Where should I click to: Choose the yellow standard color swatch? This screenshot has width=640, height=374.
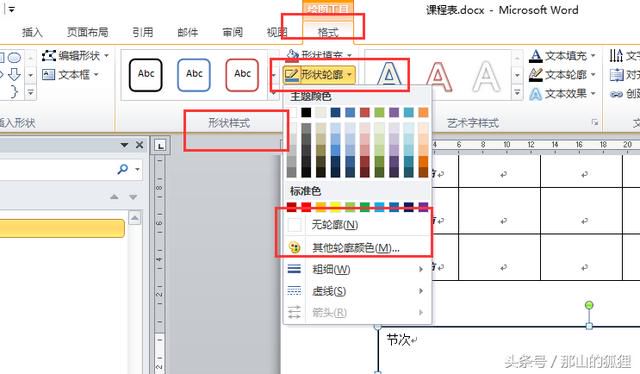click(335, 207)
